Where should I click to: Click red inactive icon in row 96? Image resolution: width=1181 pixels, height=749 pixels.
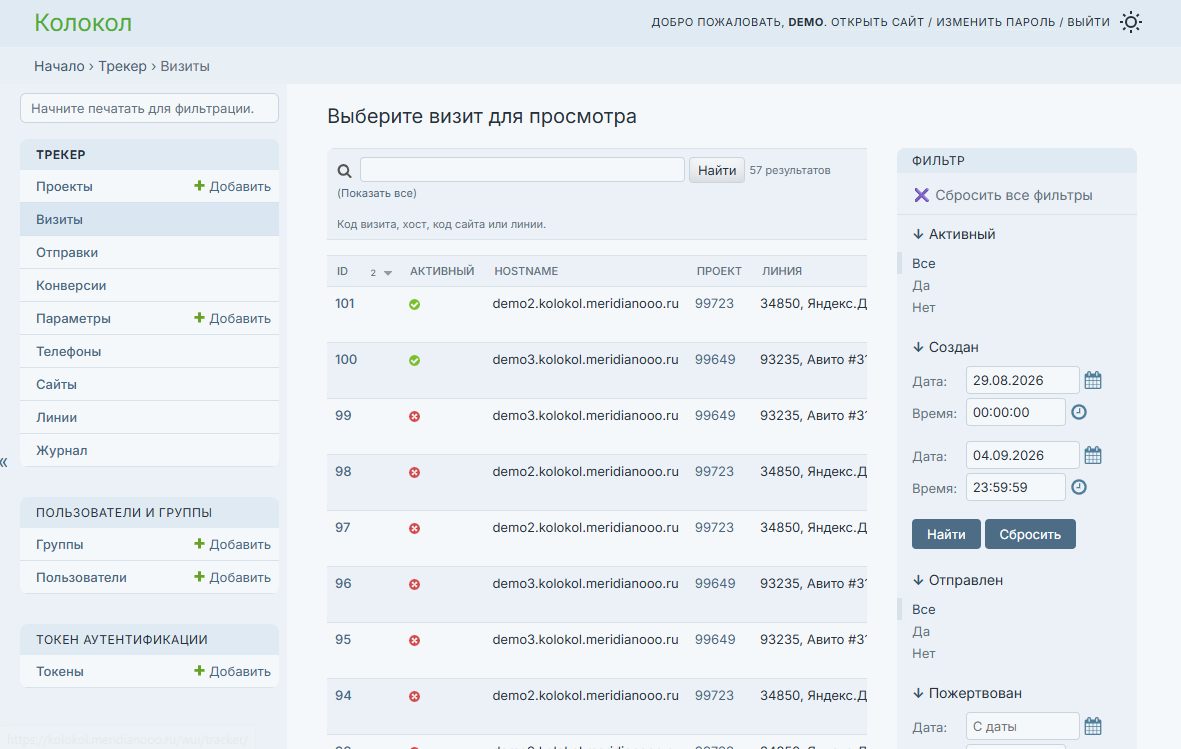pos(414,585)
